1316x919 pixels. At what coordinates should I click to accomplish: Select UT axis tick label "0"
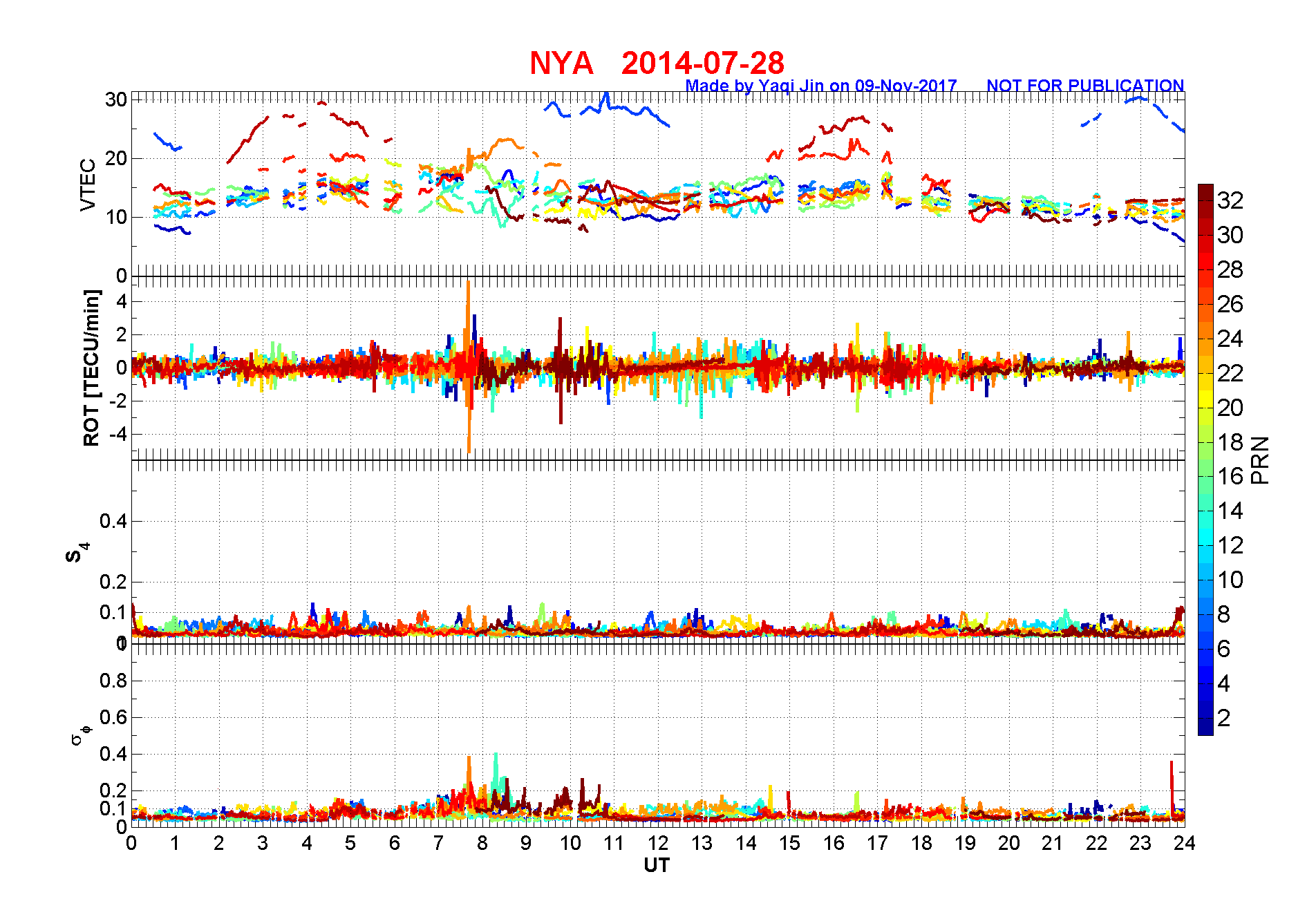coord(131,843)
